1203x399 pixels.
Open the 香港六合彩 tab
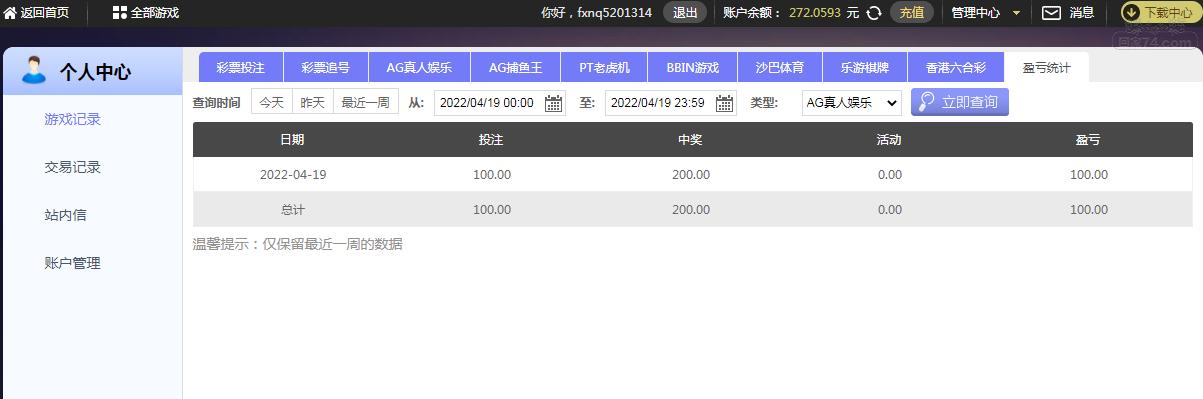tap(956, 68)
